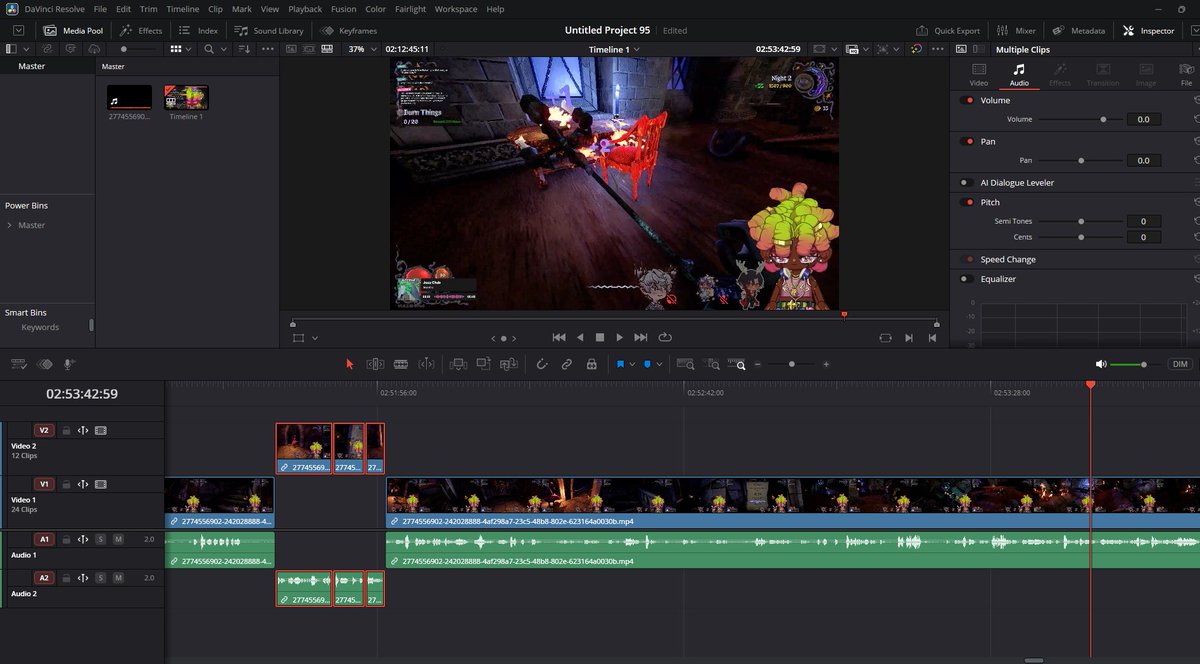Toggle the Volume section enable switch
Screen dimensions: 1200x664
point(967,100)
